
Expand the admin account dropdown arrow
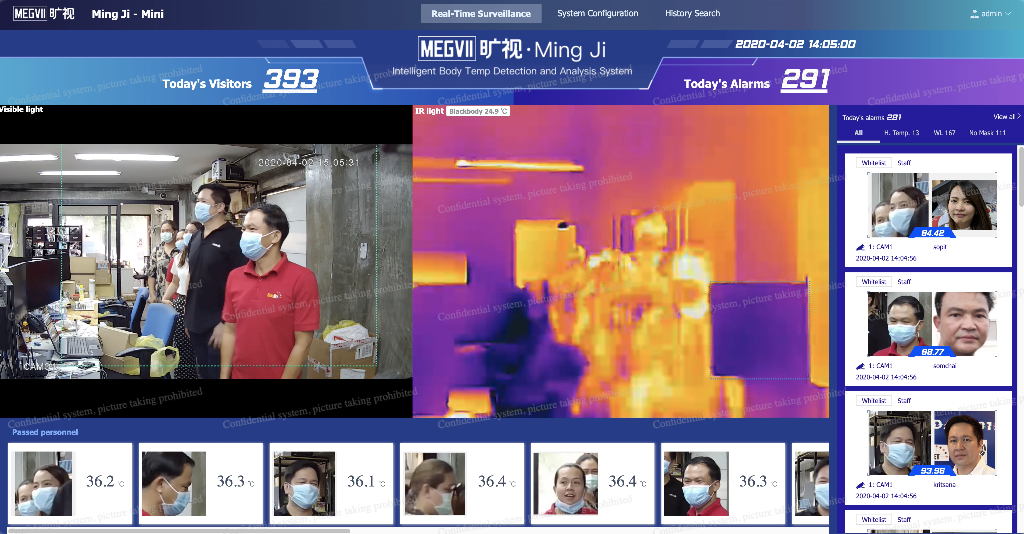pyautogui.click(x=1008, y=14)
